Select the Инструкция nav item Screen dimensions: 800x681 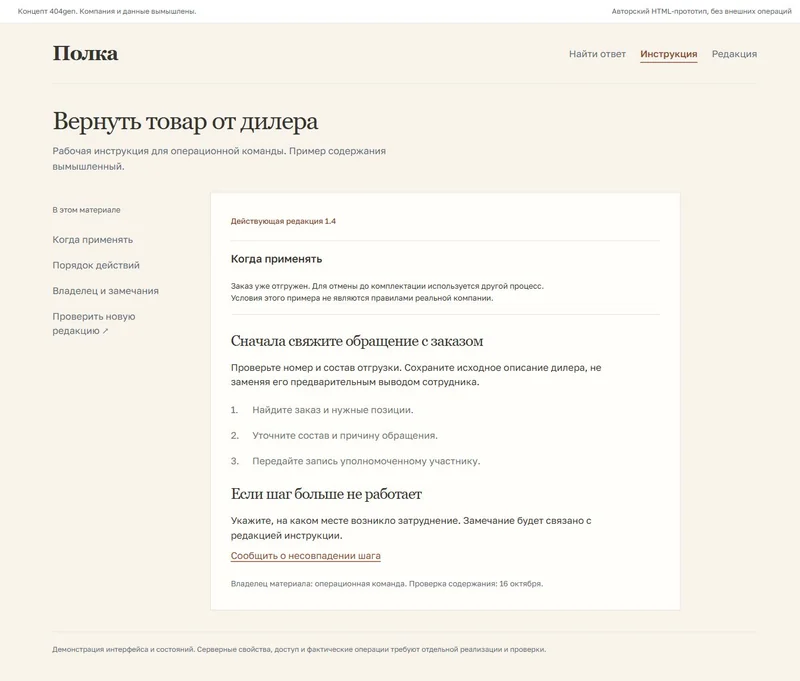coord(668,54)
